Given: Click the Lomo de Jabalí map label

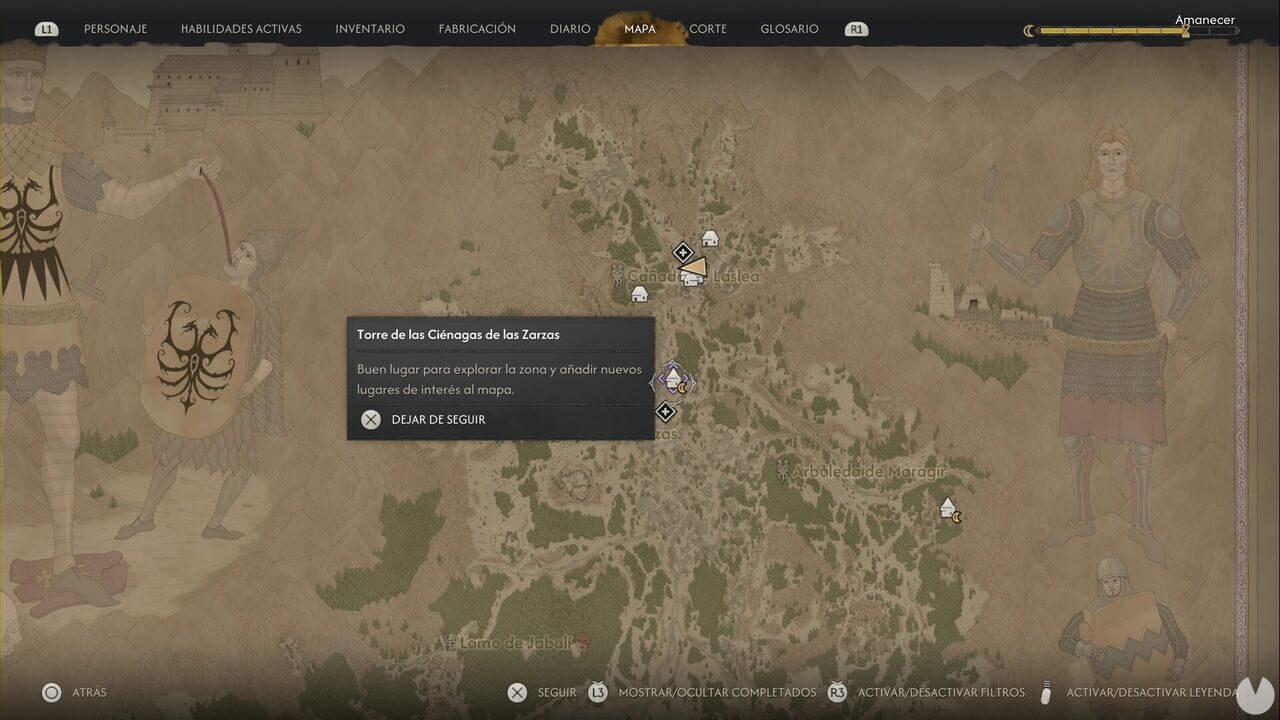Looking at the screenshot, I should click(515, 643).
